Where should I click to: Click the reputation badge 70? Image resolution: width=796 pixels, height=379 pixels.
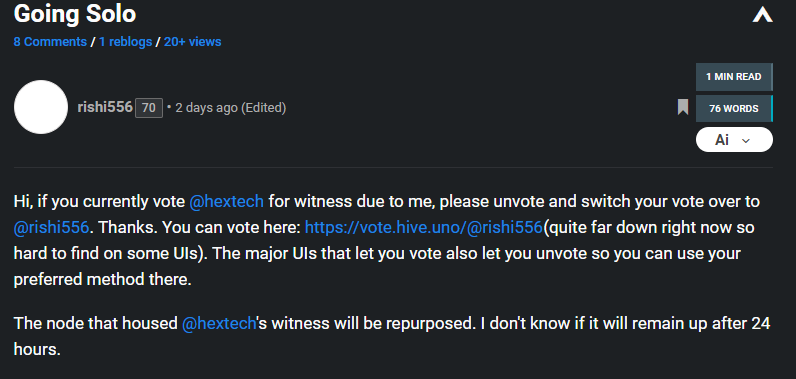(149, 108)
